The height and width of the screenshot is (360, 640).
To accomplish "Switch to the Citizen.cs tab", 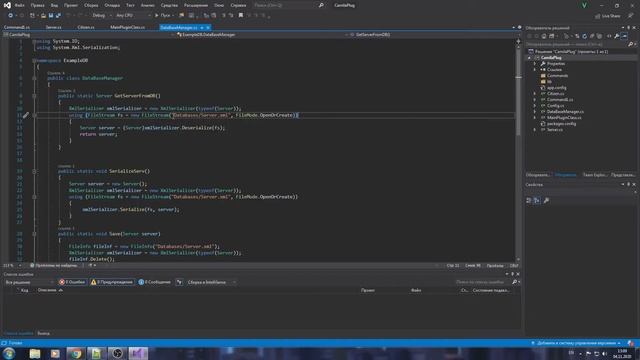I will click(86, 27).
